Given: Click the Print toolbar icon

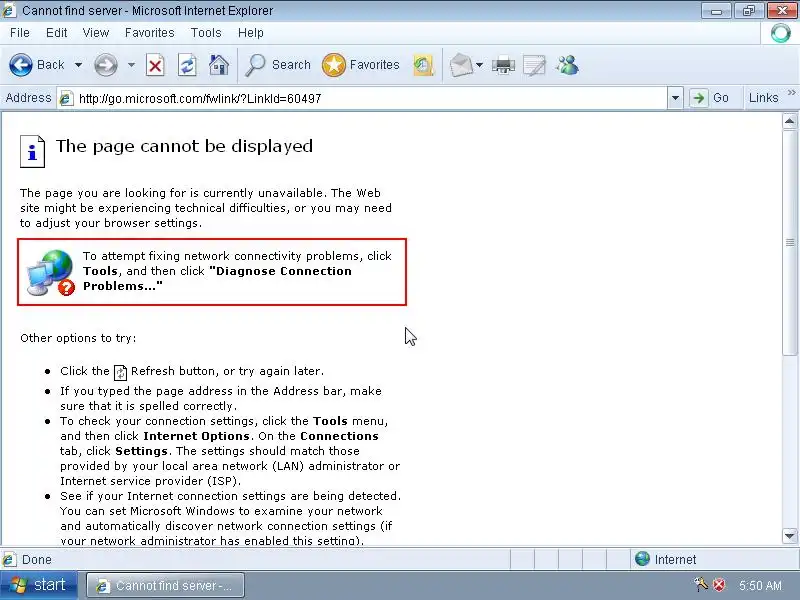Looking at the screenshot, I should (503, 65).
